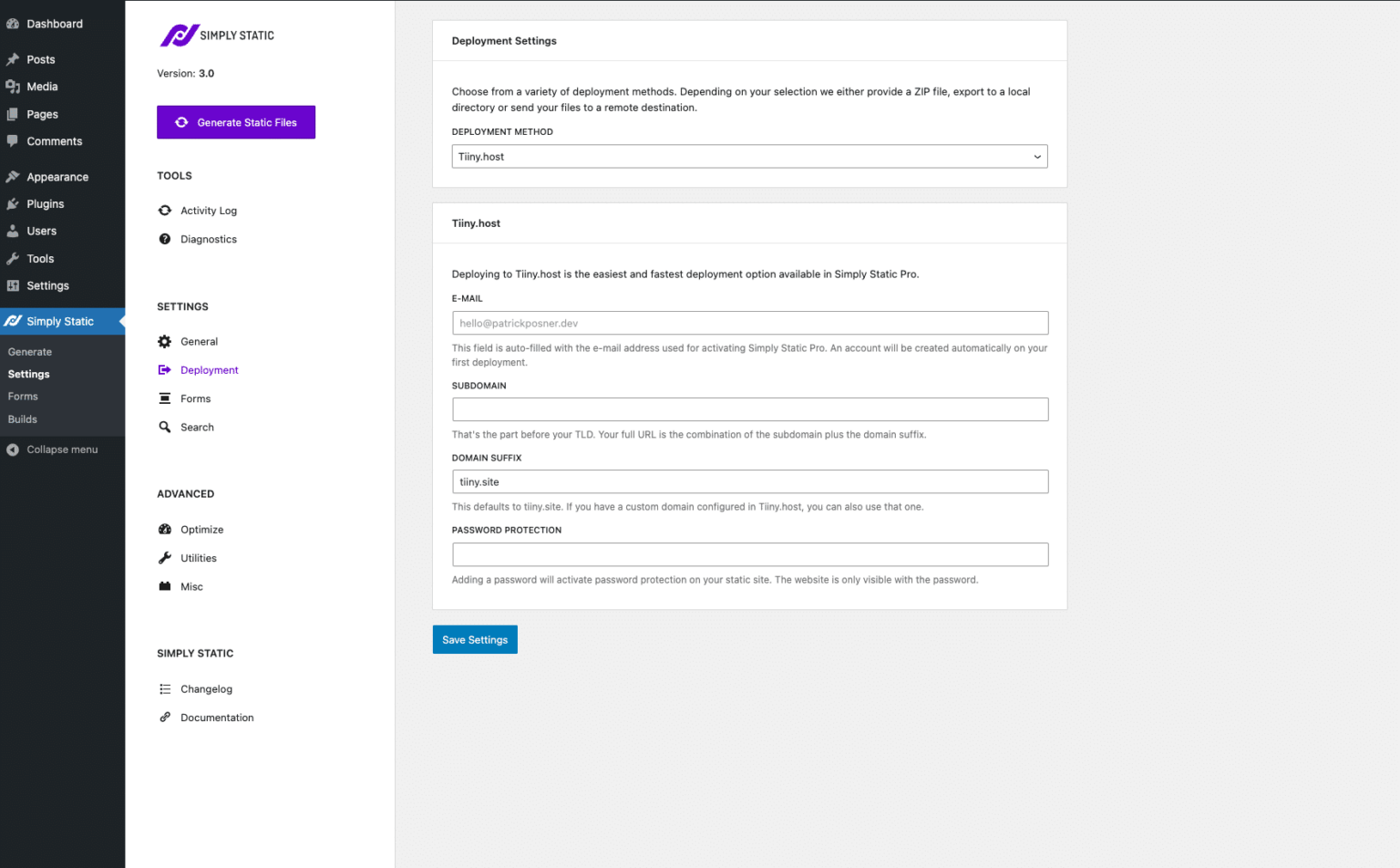Image resolution: width=1400 pixels, height=868 pixels.
Task: Click the Simply Static logo at top
Action: coord(217,36)
